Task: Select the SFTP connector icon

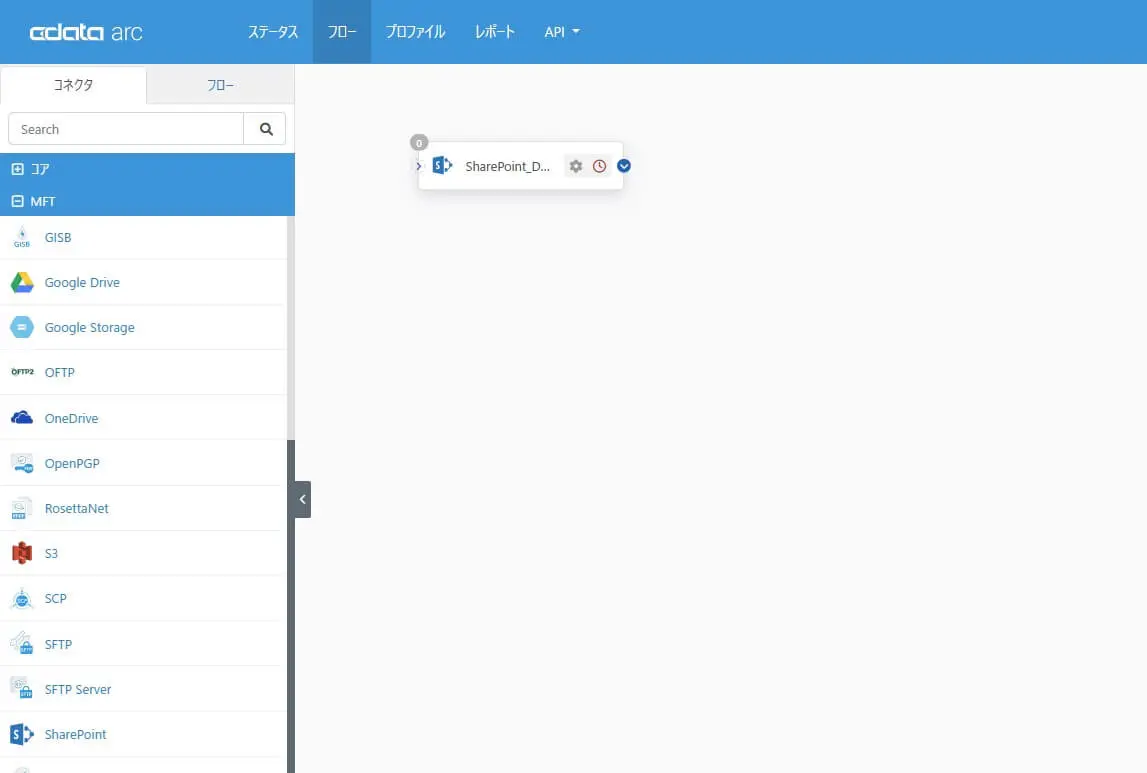Action: coord(22,644)
